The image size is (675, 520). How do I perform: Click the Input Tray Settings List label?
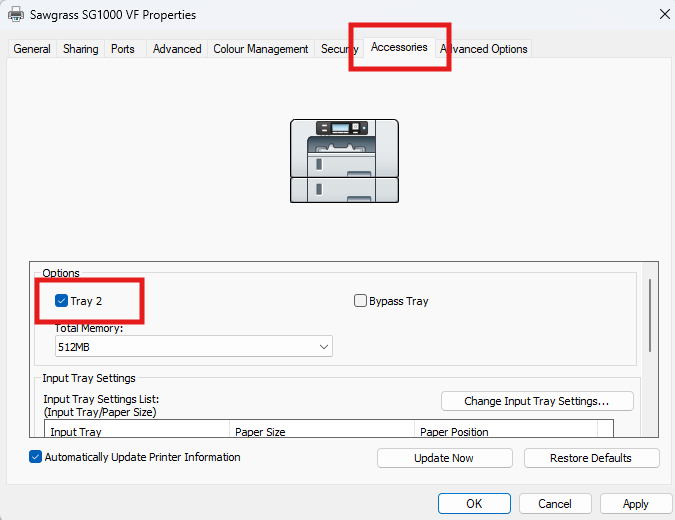tap(101, 399)
